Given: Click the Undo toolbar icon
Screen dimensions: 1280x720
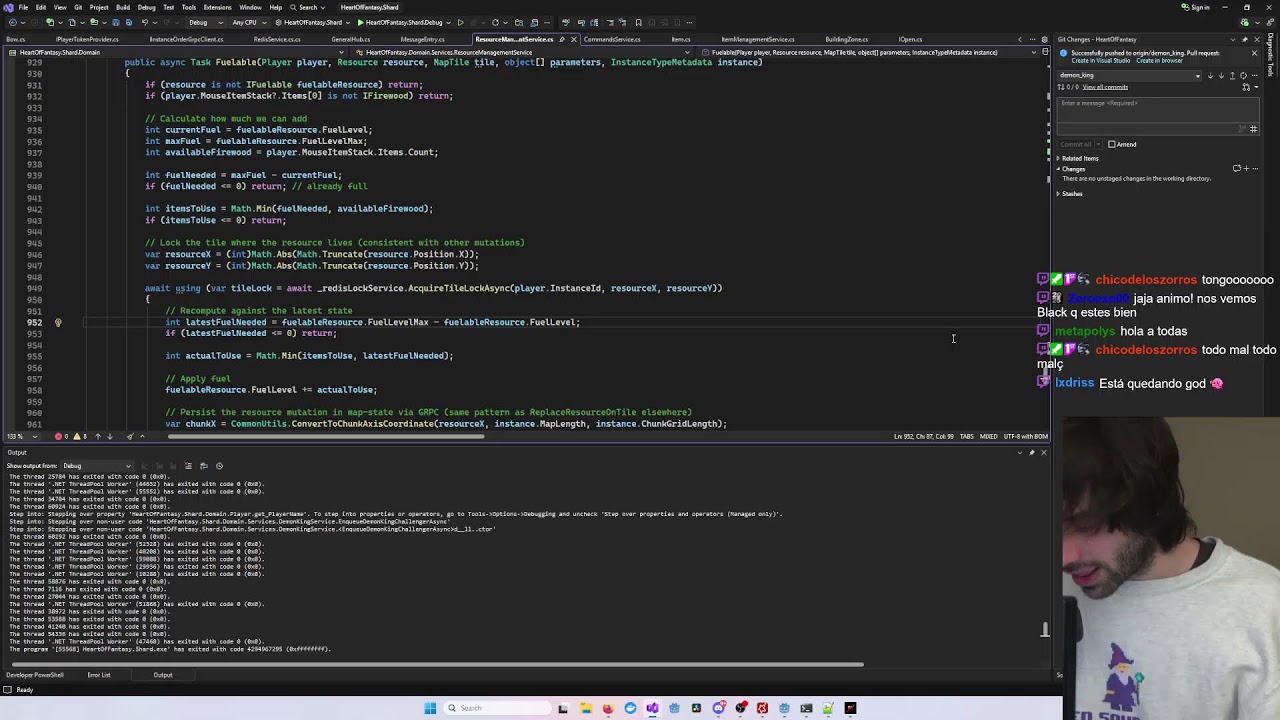Looking at the screenshot, I should (145, 22).
